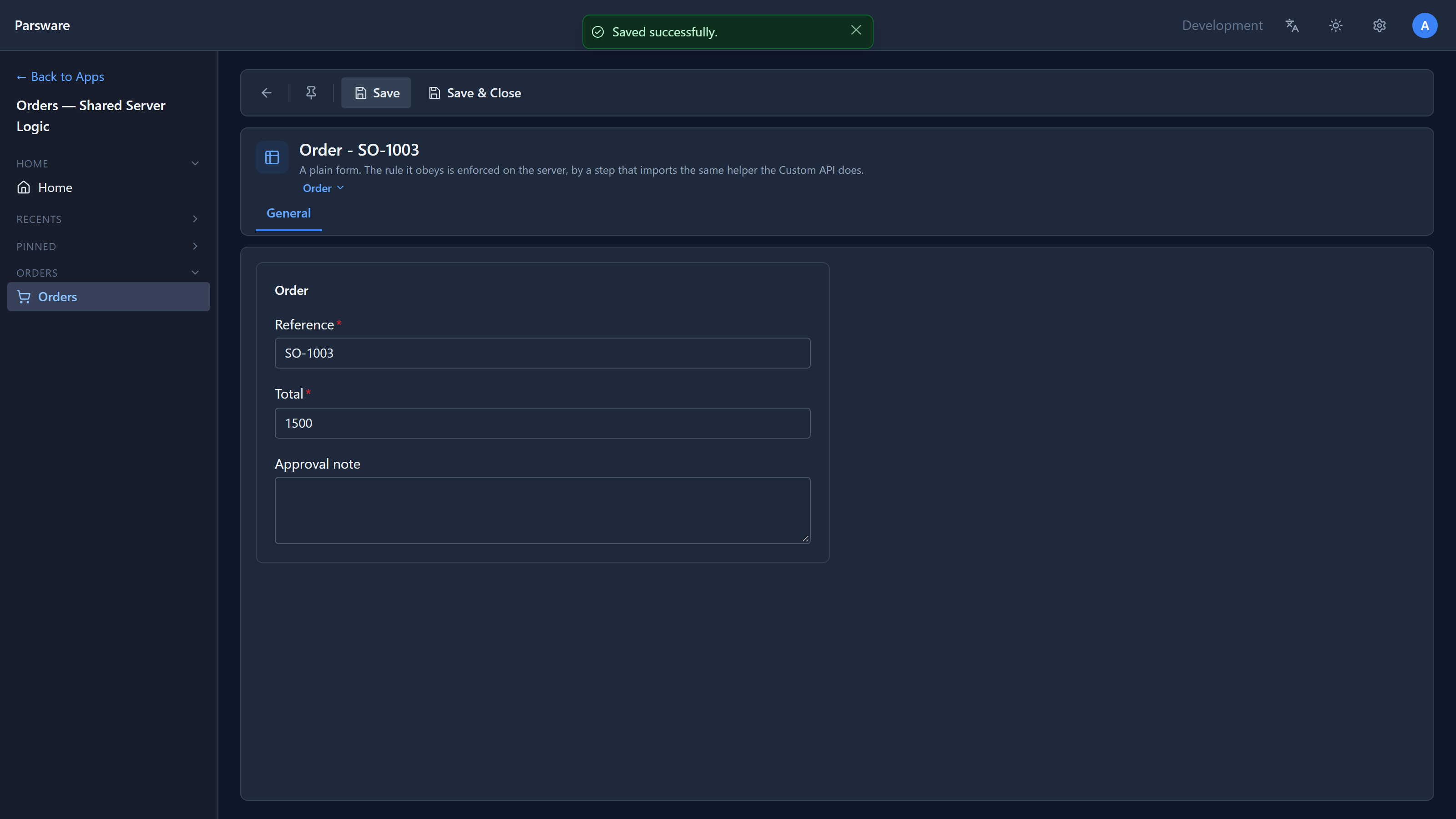The height and width of the screenshot is (819, 1456).
Task: Click the Development environment label
Action: [1222, 25]
